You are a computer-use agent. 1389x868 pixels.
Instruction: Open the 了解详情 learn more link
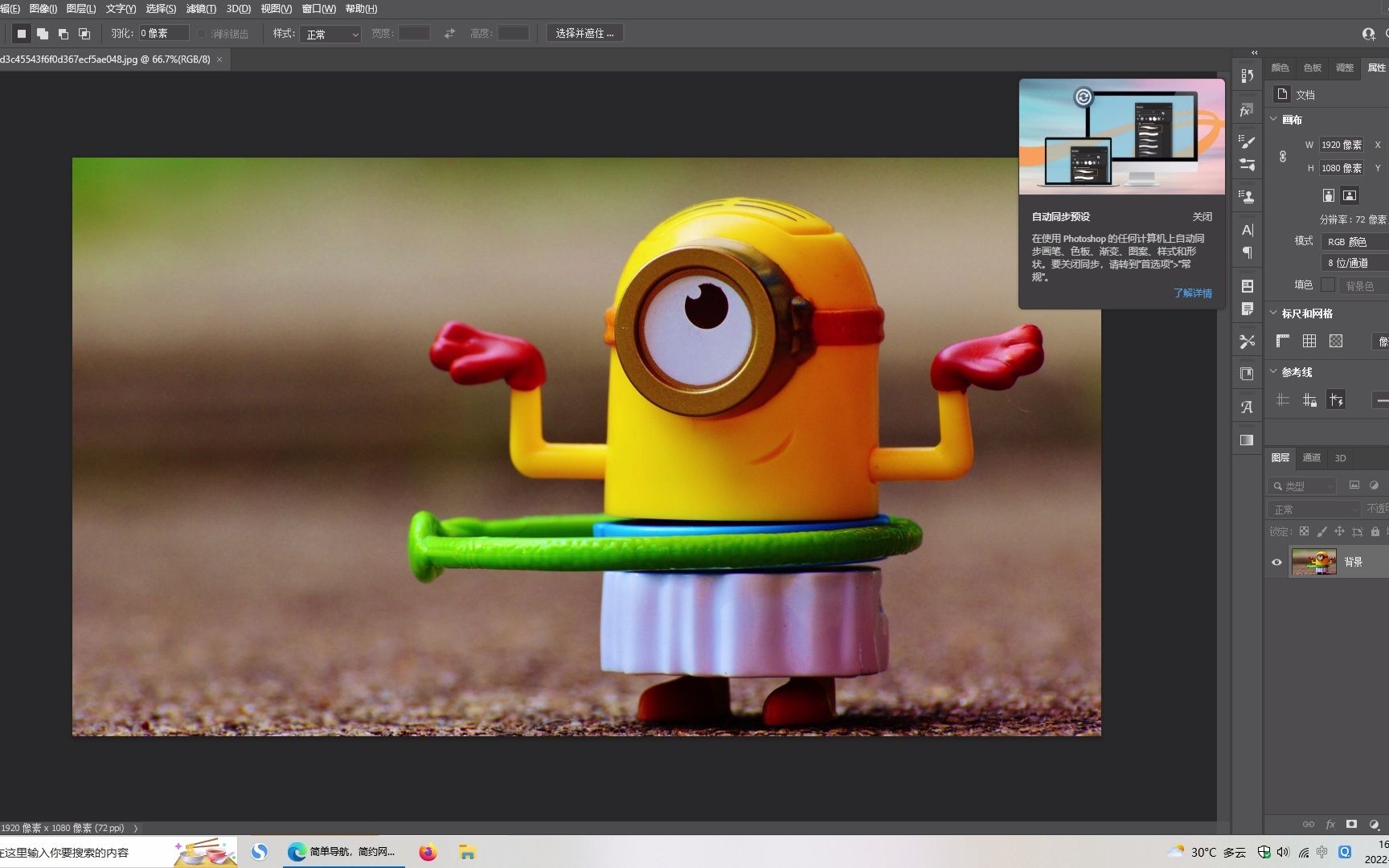(x=1192, y=293)
